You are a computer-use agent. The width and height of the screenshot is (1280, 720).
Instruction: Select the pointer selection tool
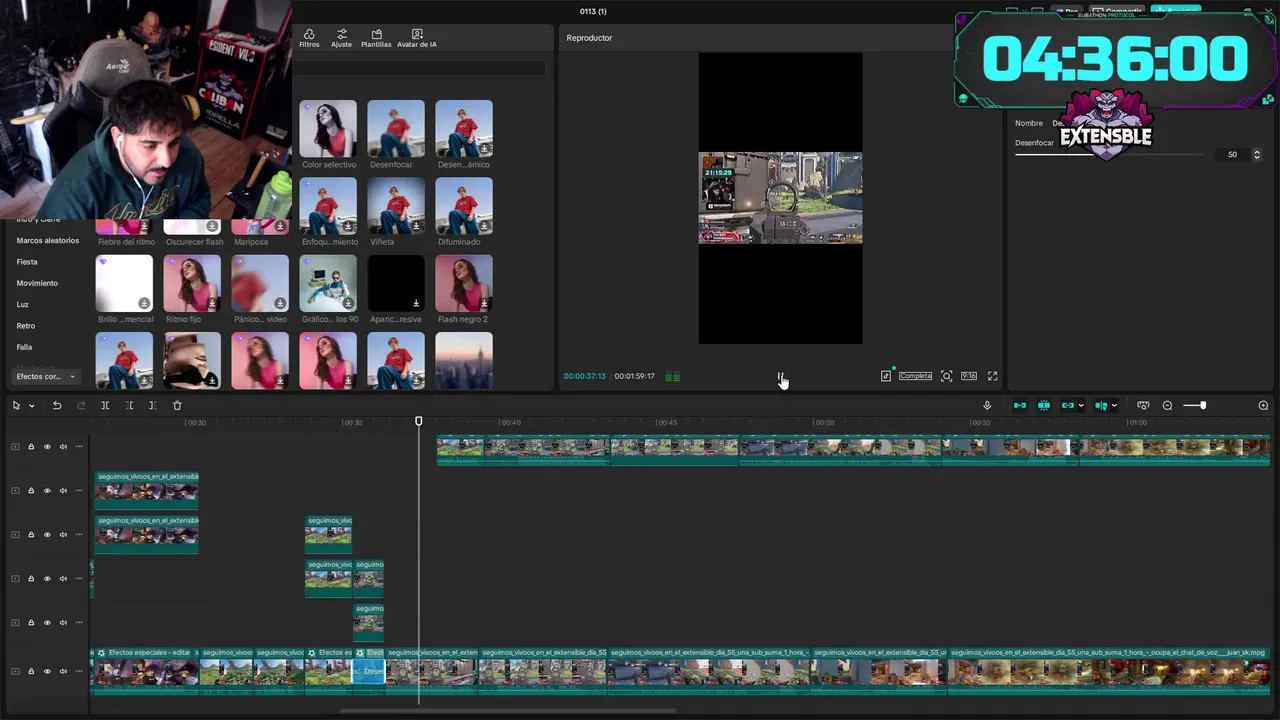(16, 405)
